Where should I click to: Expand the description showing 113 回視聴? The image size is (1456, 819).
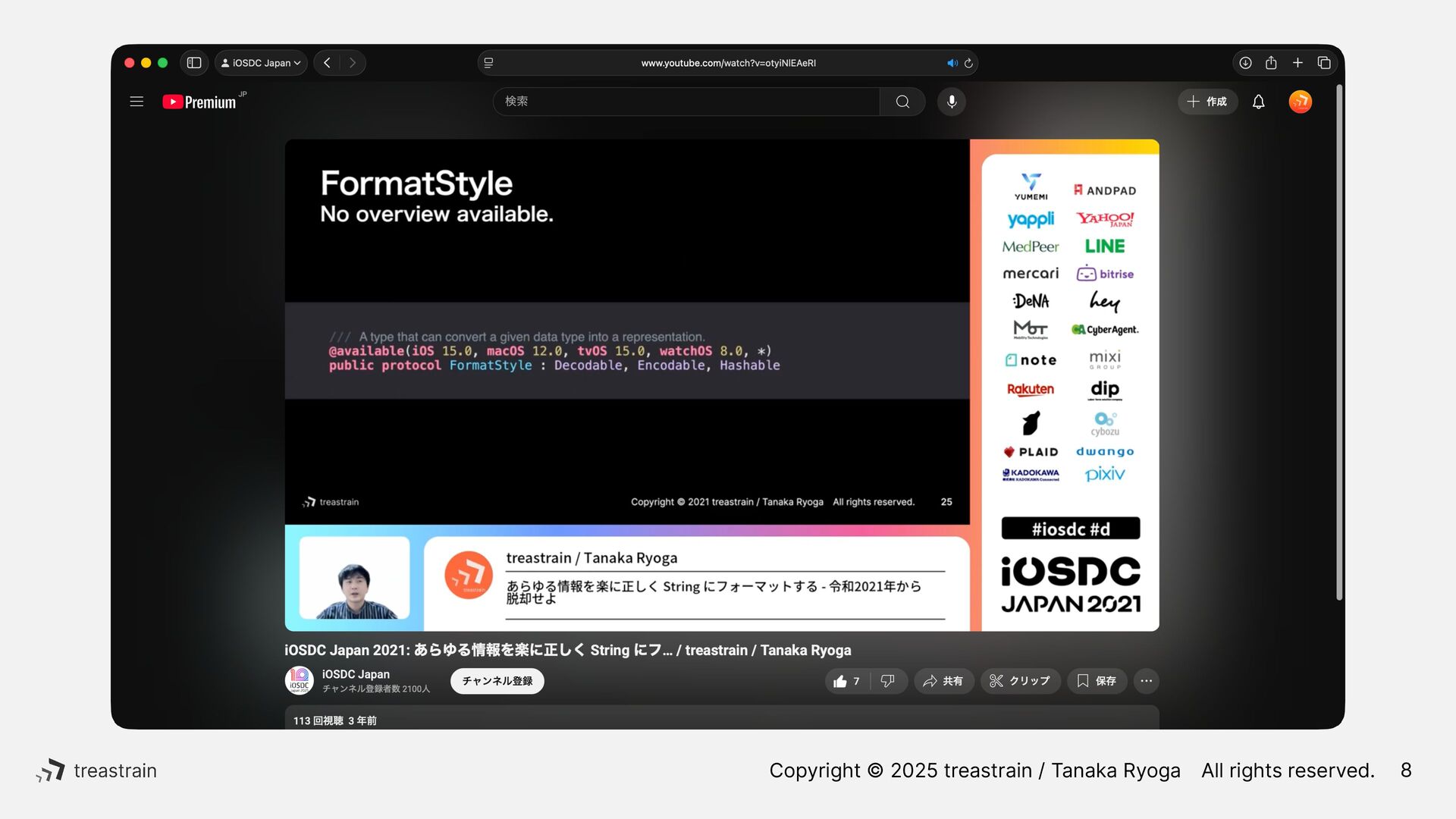pos(722,718)
